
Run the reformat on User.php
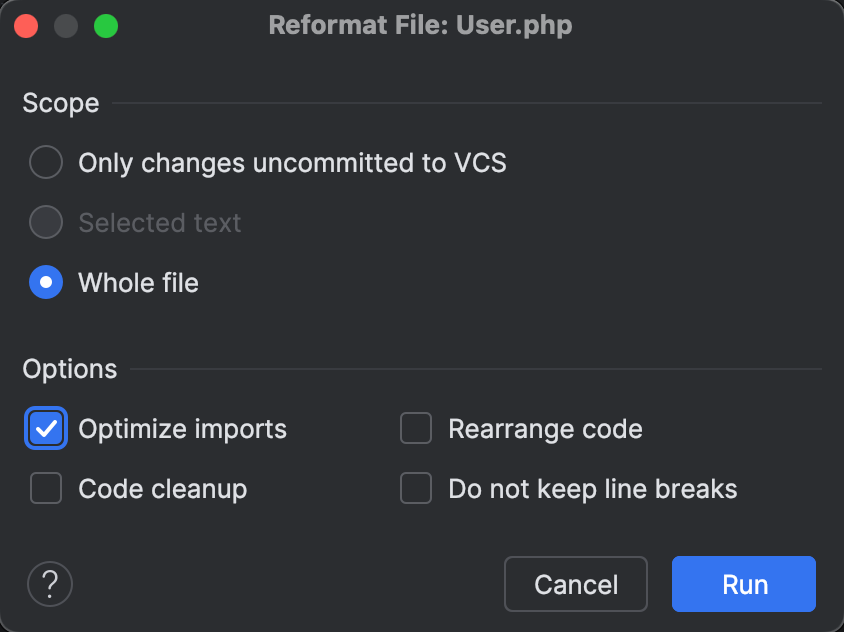(x=743, y=584)
